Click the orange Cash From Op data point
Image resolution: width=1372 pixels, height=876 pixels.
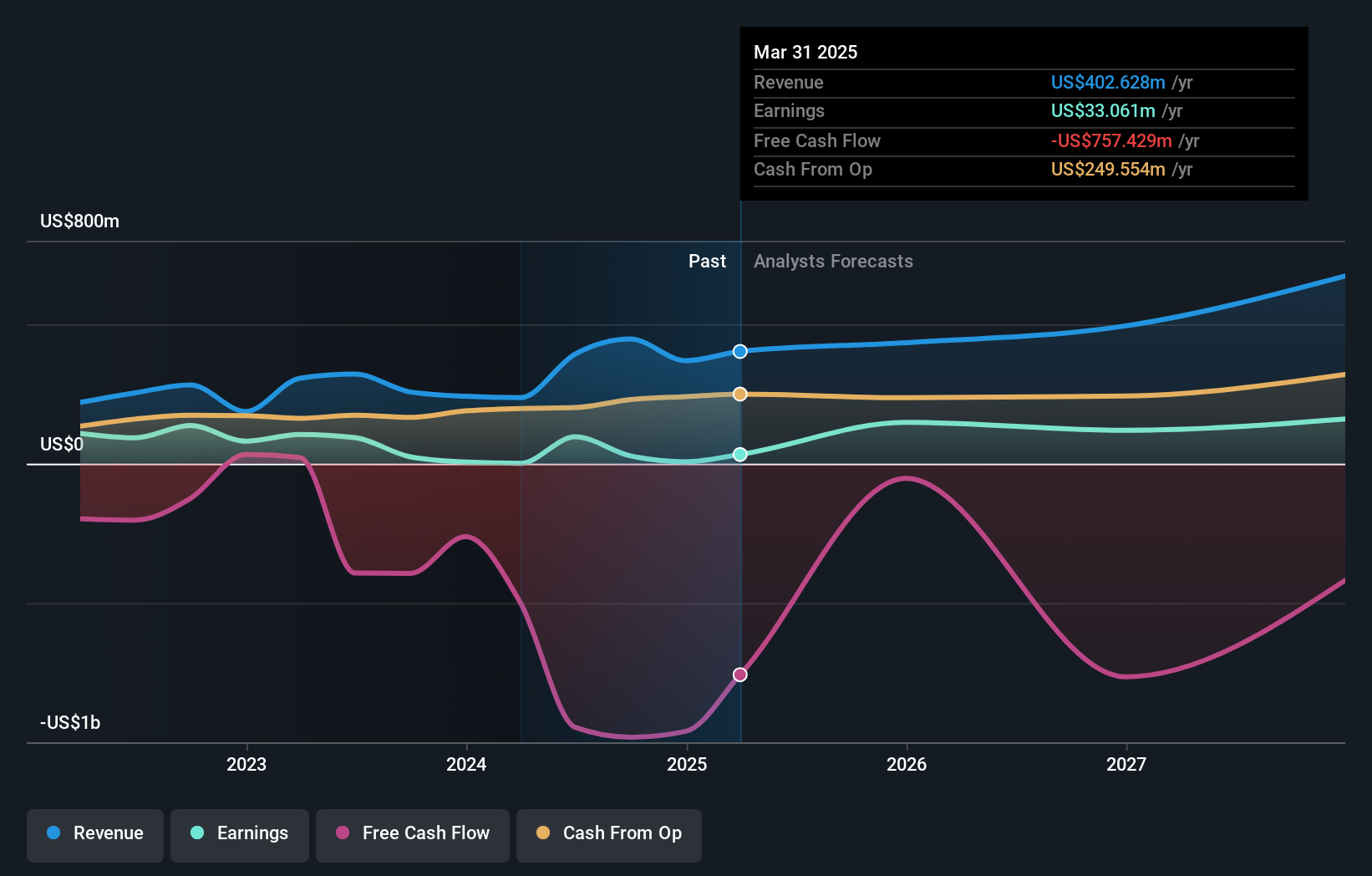(740, 394)
